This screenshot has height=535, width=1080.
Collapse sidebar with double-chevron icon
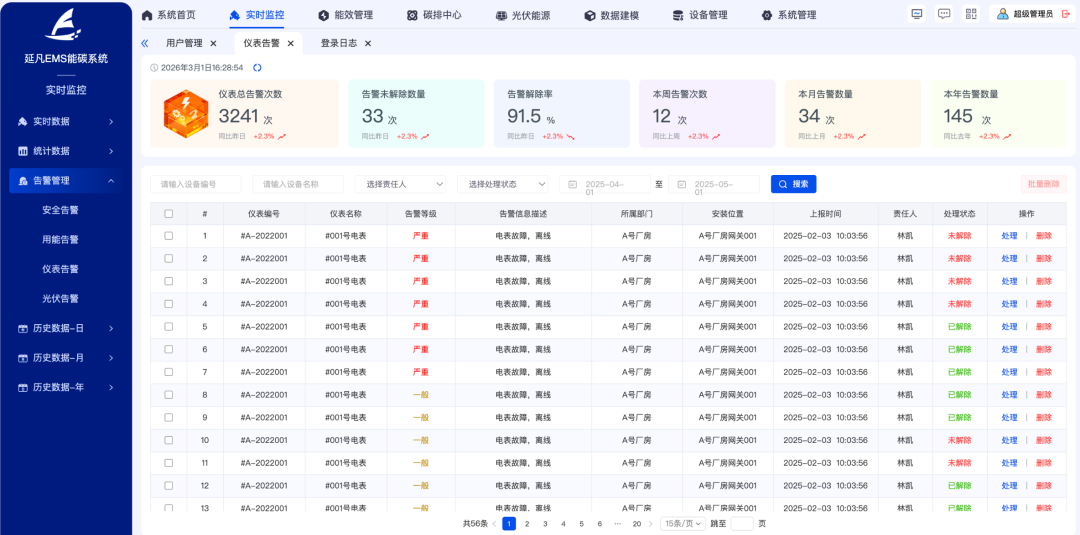pyautogui.click(x=145, y=44)
